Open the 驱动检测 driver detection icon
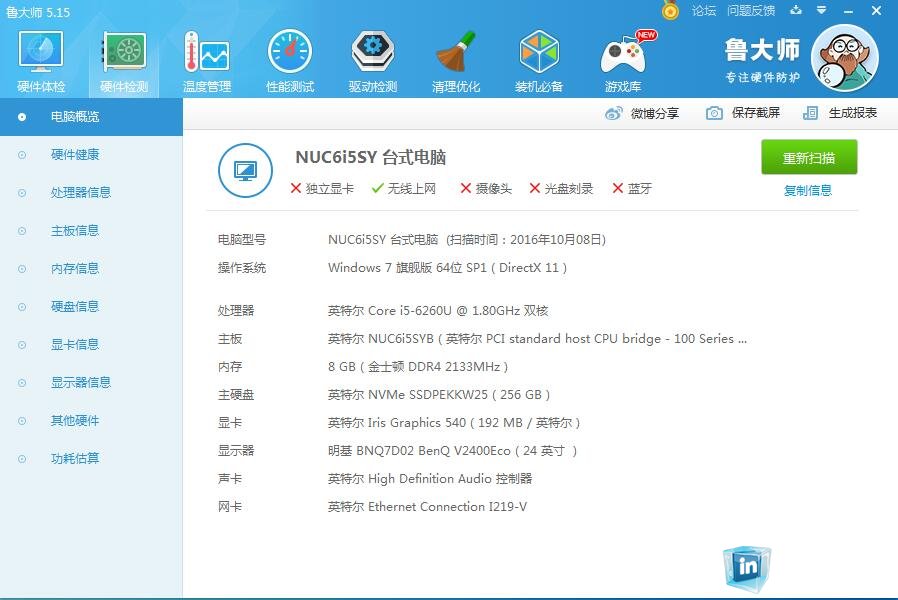The height and width of the screenshot is (600, 898). pyautogui.click(x=373, y=61)
